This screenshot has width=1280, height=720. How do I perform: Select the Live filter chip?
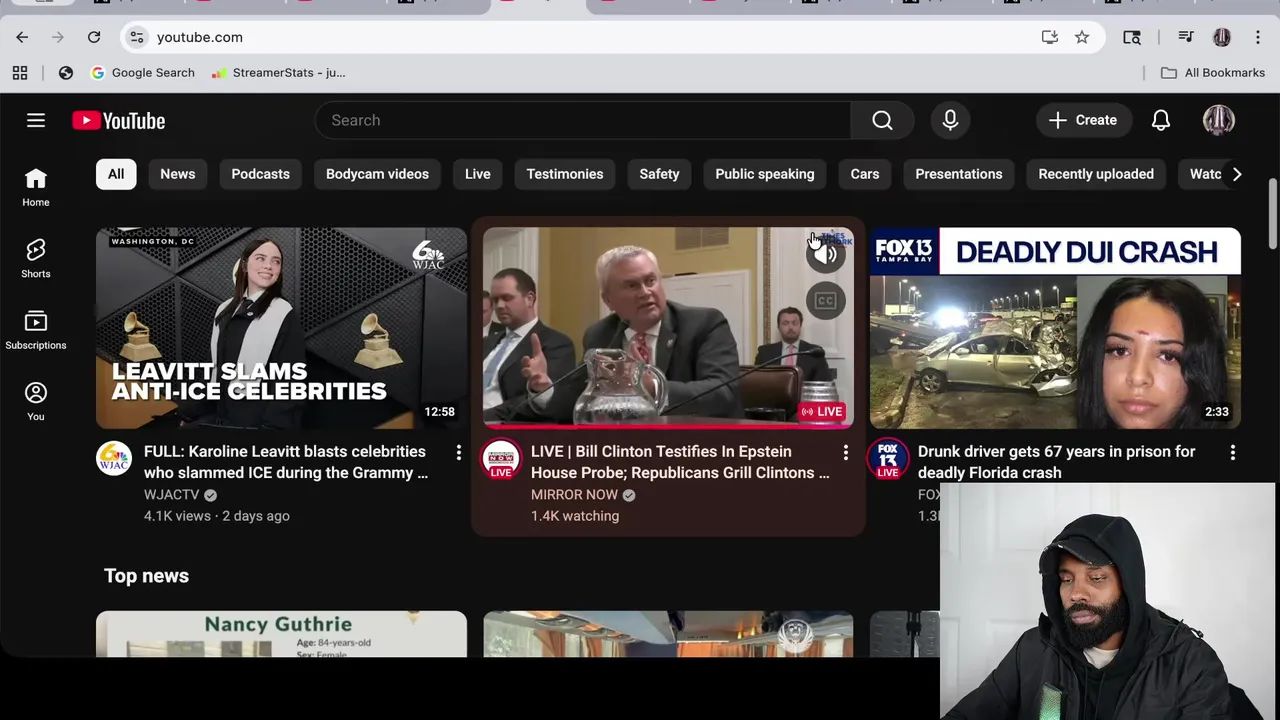[478, 174]
